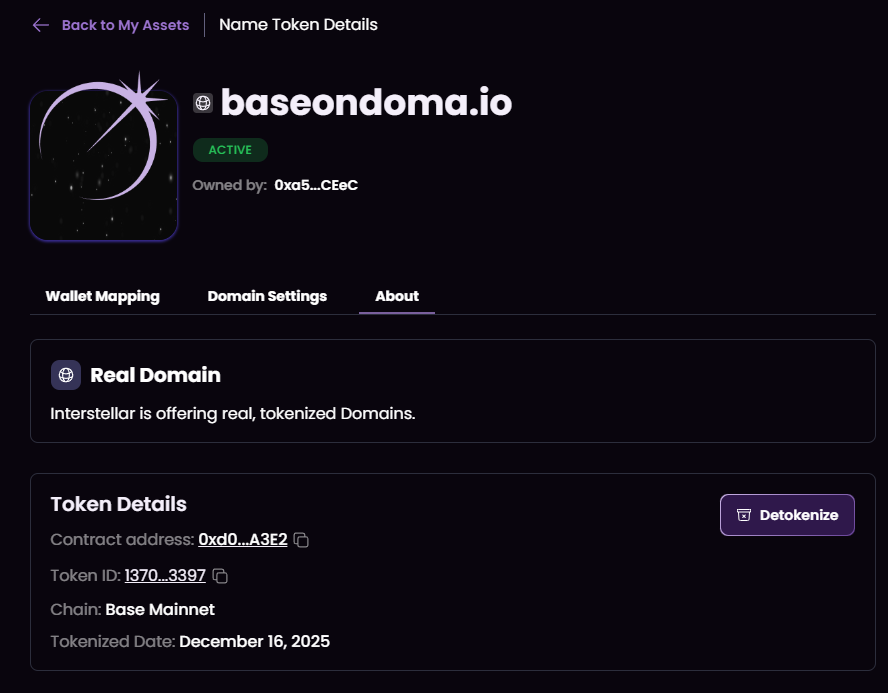Open the Wallet Mapping tab

[103, 296]
